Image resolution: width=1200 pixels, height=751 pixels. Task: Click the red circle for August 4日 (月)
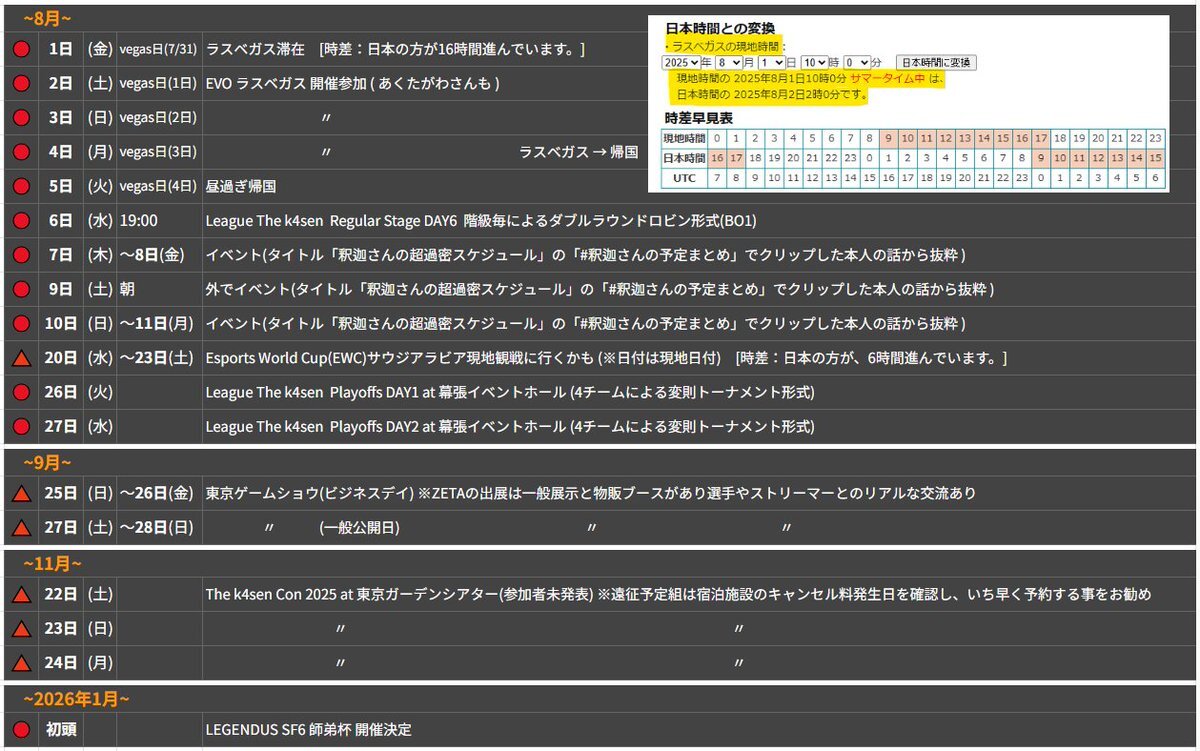[21, 152]
